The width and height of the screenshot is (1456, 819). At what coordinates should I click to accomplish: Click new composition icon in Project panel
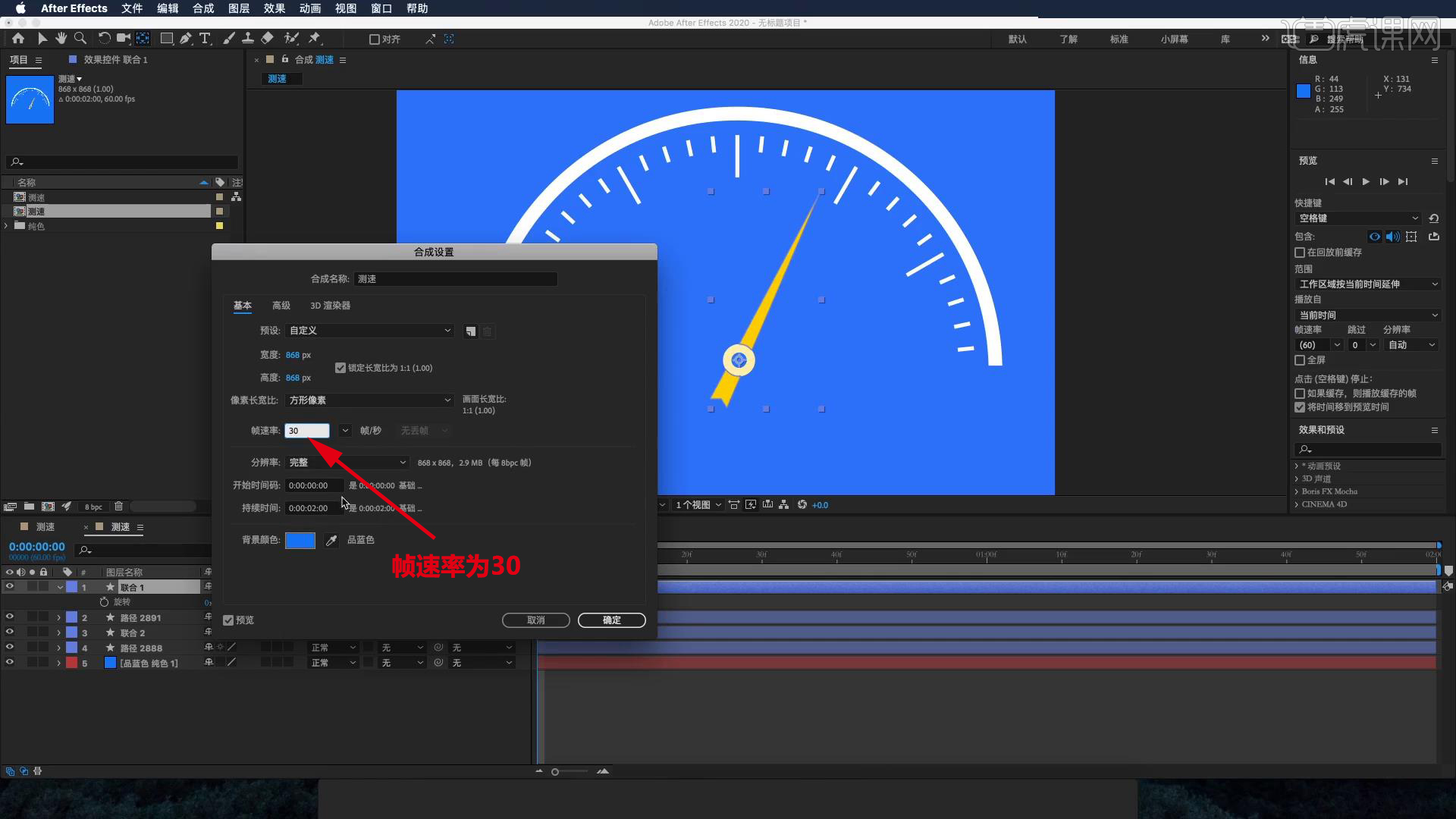(48, 507)
